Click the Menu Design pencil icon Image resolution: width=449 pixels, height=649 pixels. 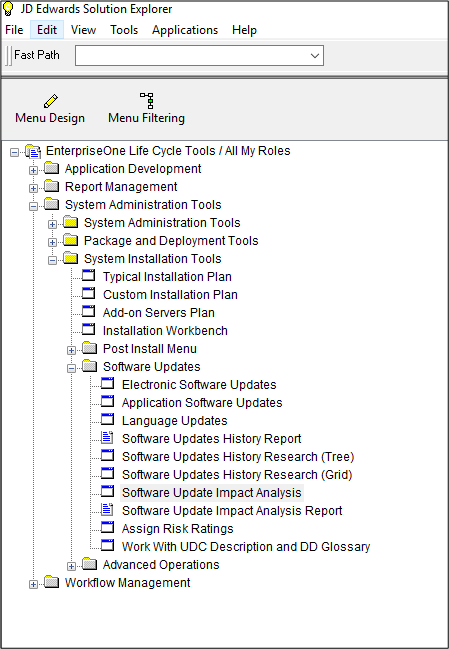click(x=50, y=101)
